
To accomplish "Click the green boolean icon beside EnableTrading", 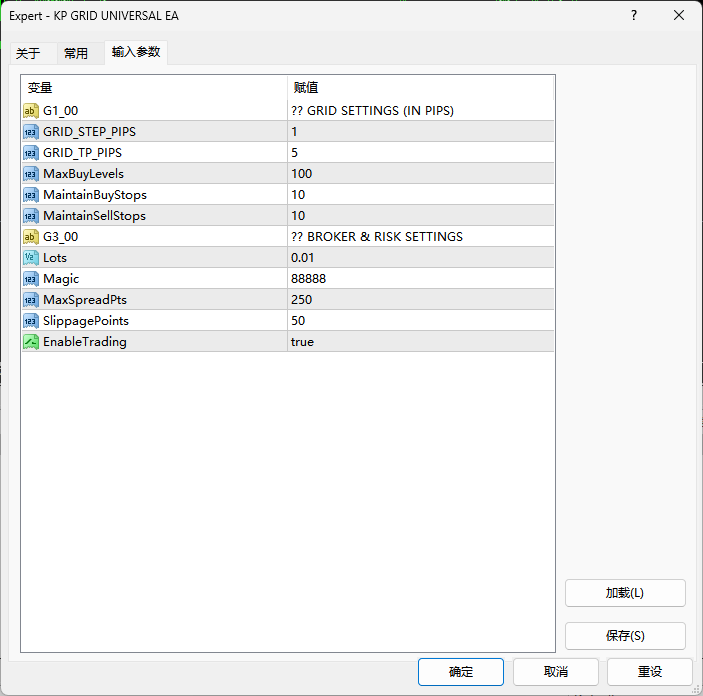I will [31, 342].
